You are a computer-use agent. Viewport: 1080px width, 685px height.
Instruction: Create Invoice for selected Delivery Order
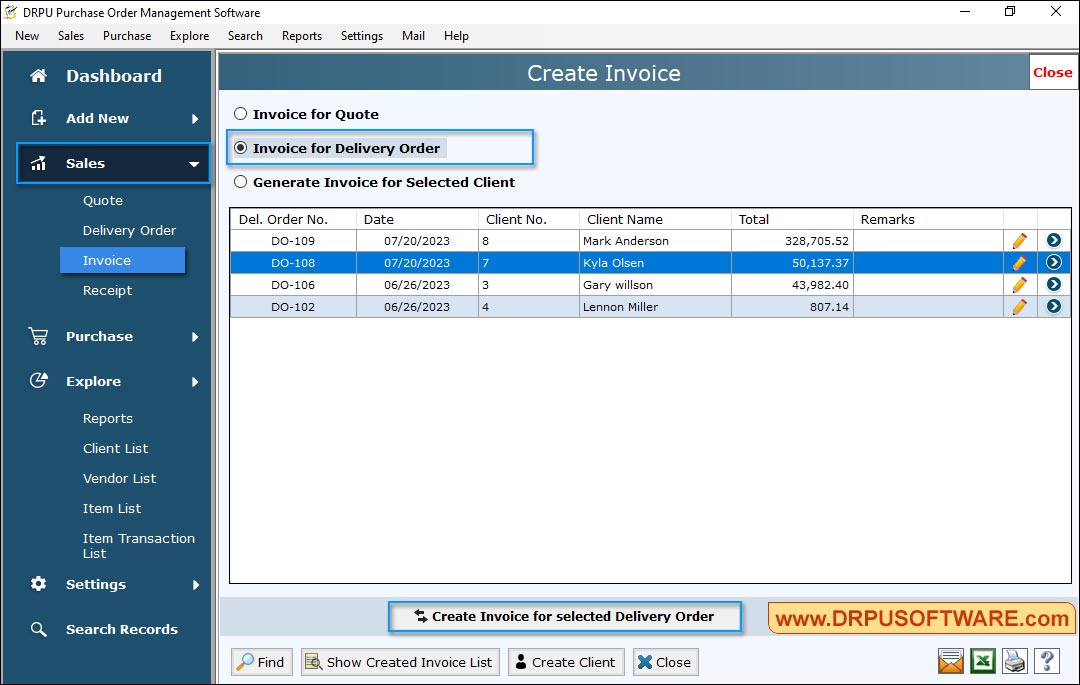click(564, 616)
